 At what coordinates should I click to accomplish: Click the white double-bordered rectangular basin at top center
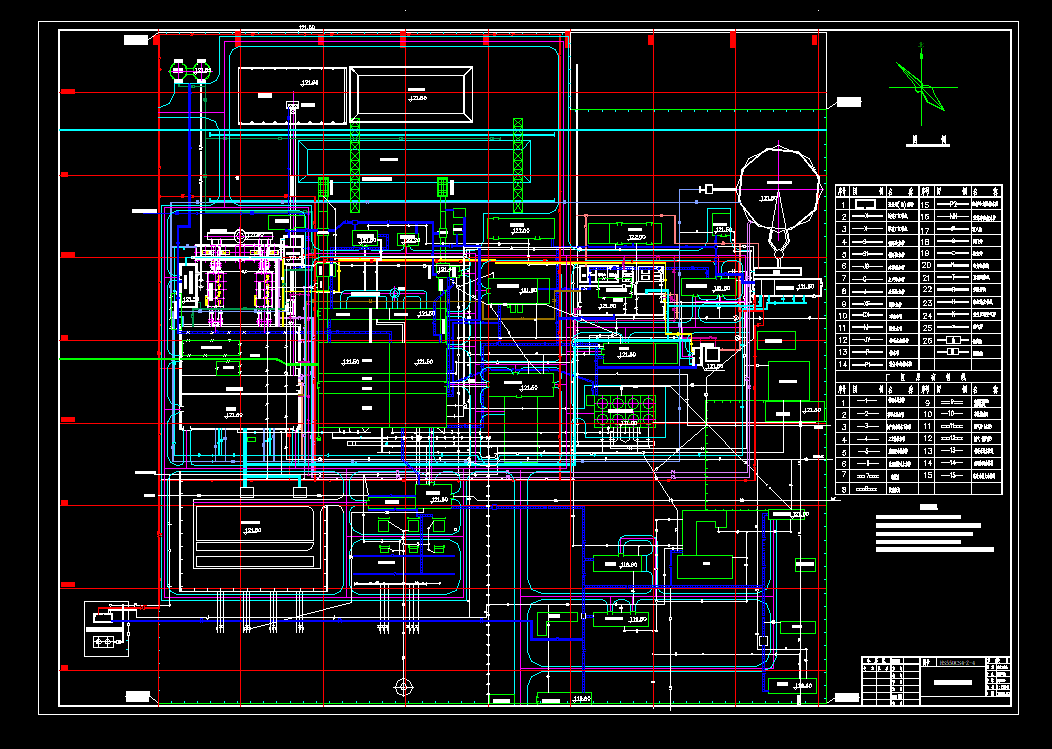[x=411, y=94]
